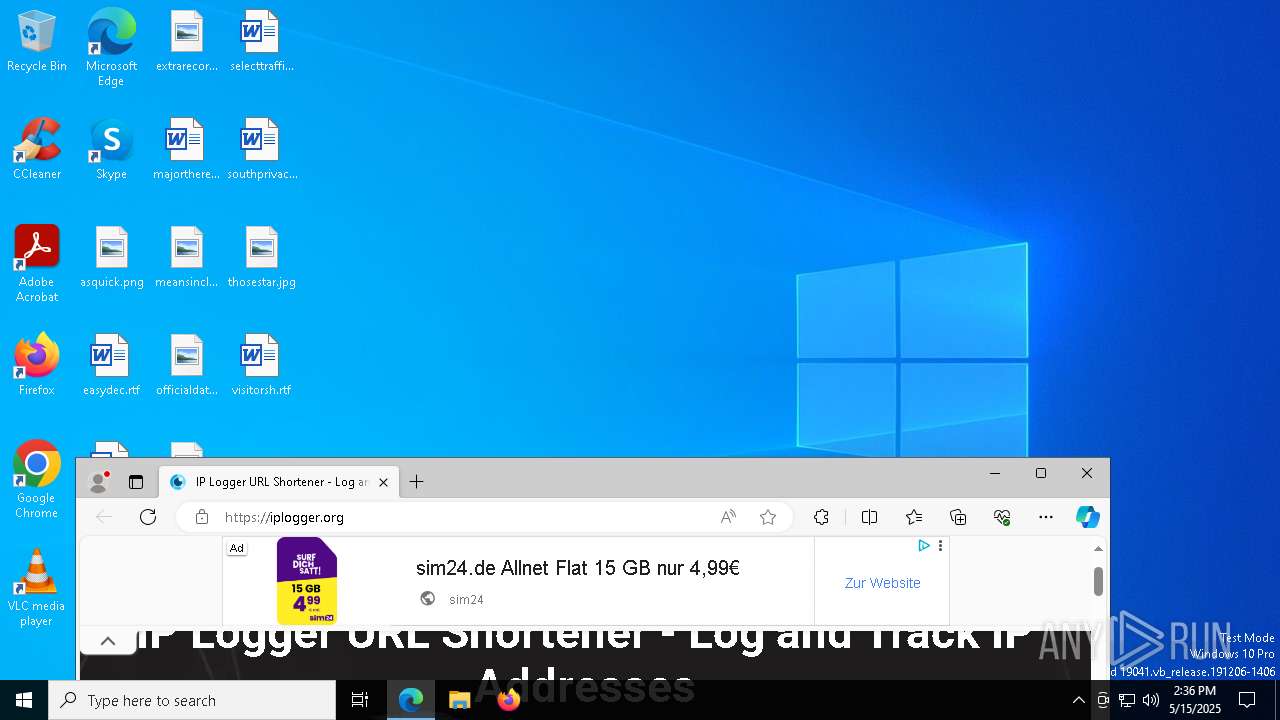This screenshot has width=1280, height=720.
Task: View site information lock icon
Action: (x=202, y=517)
